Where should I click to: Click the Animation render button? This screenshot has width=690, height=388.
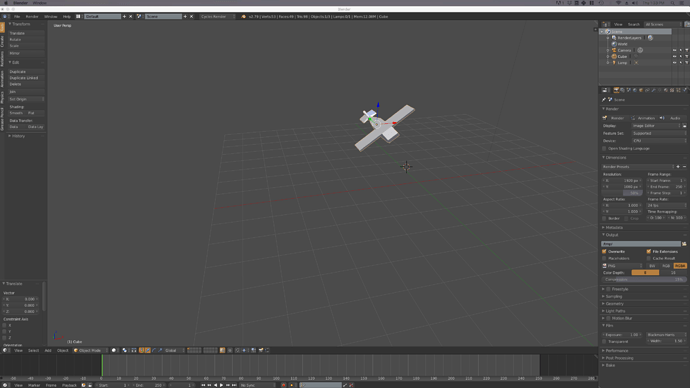tap(643, 118)
